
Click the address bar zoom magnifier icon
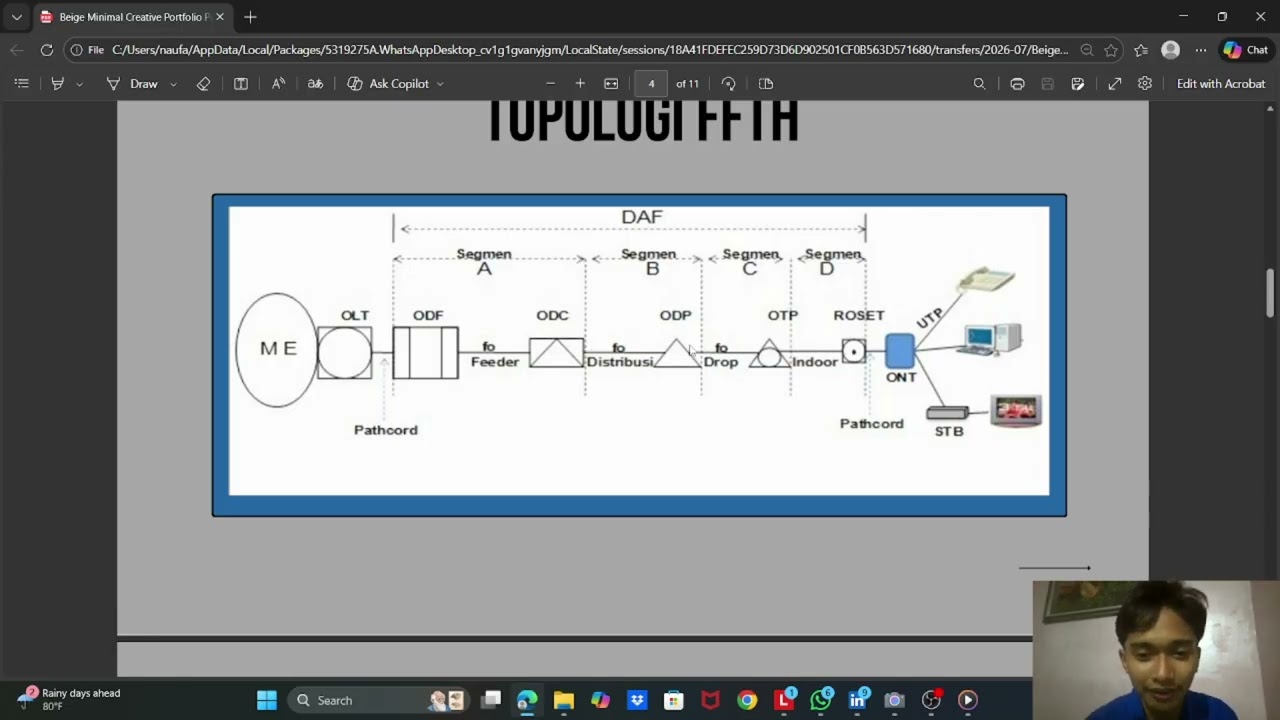point(1086,50)
